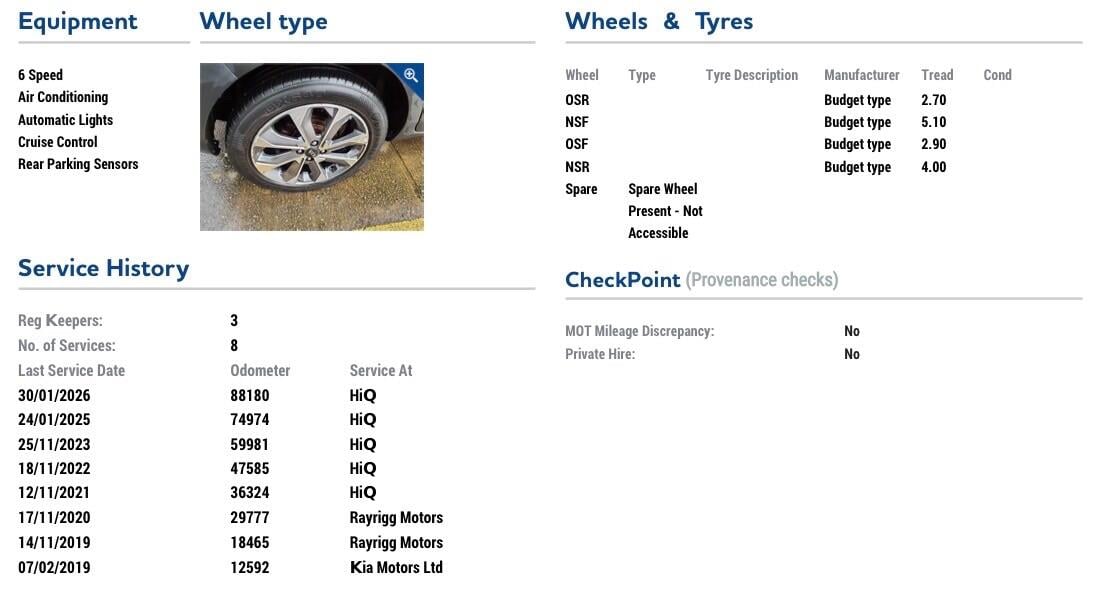Select the Odometer column header
Viewport: 1101px width, 598px height.
pos(260,370)
